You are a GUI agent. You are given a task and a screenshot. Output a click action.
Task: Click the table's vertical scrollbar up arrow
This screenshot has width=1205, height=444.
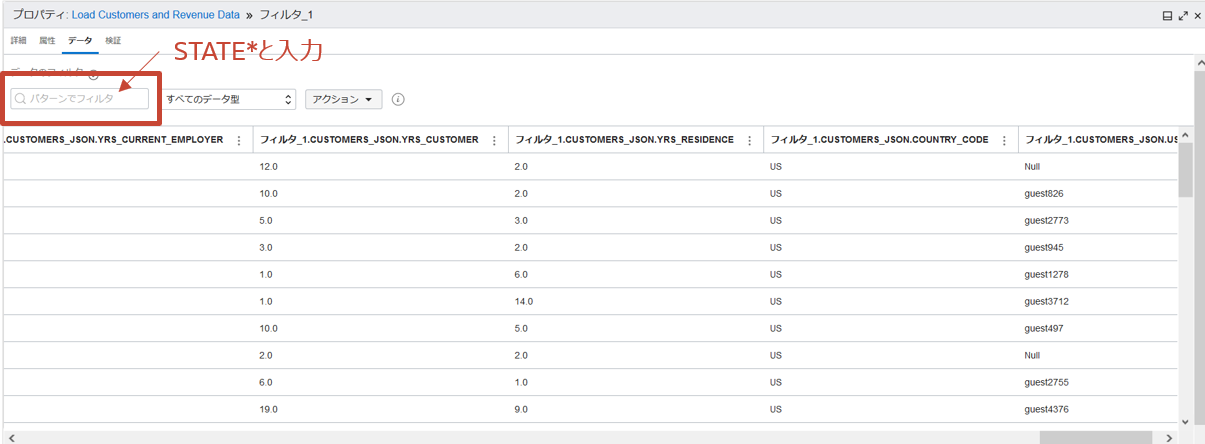(1186, 134)
